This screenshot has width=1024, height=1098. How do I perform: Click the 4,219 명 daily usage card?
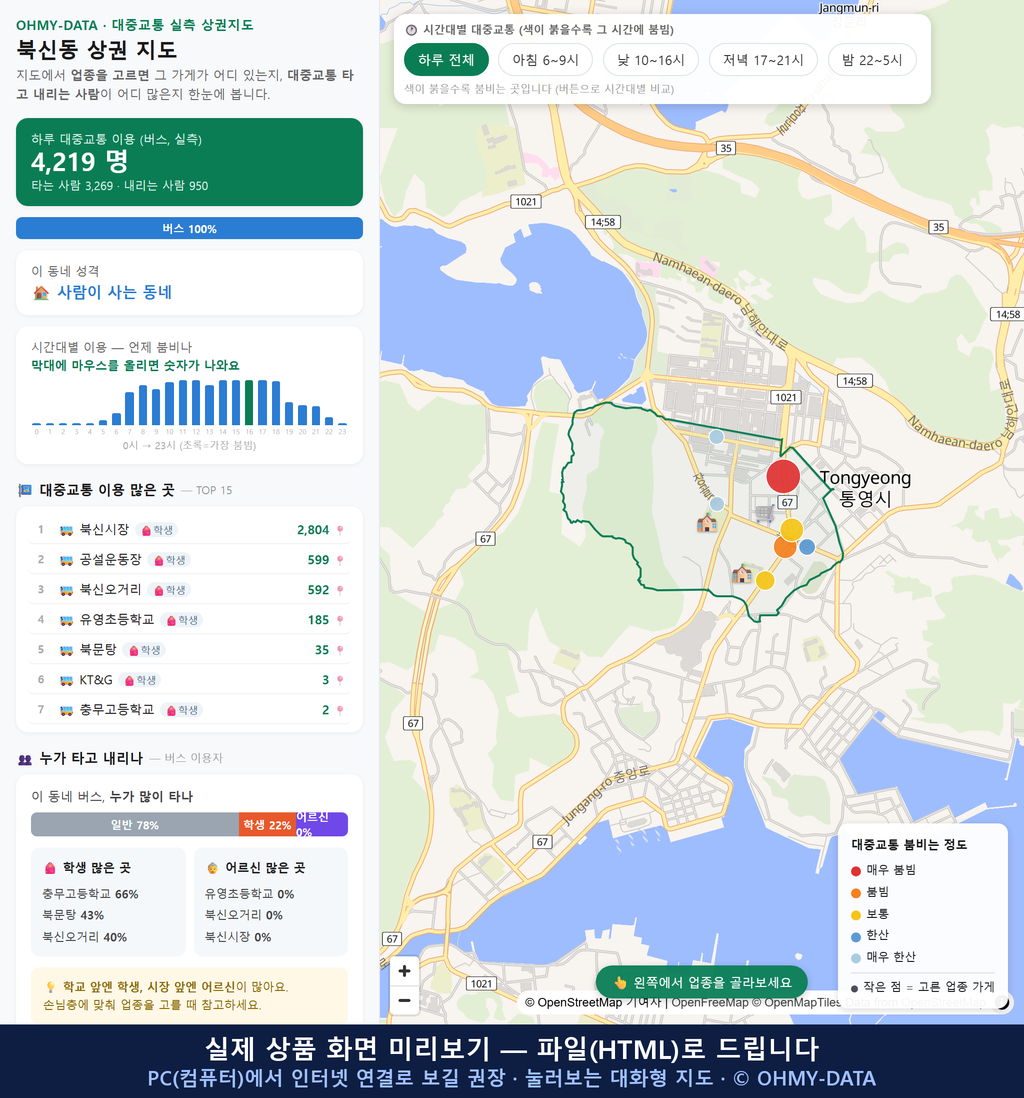pos(189,162)
